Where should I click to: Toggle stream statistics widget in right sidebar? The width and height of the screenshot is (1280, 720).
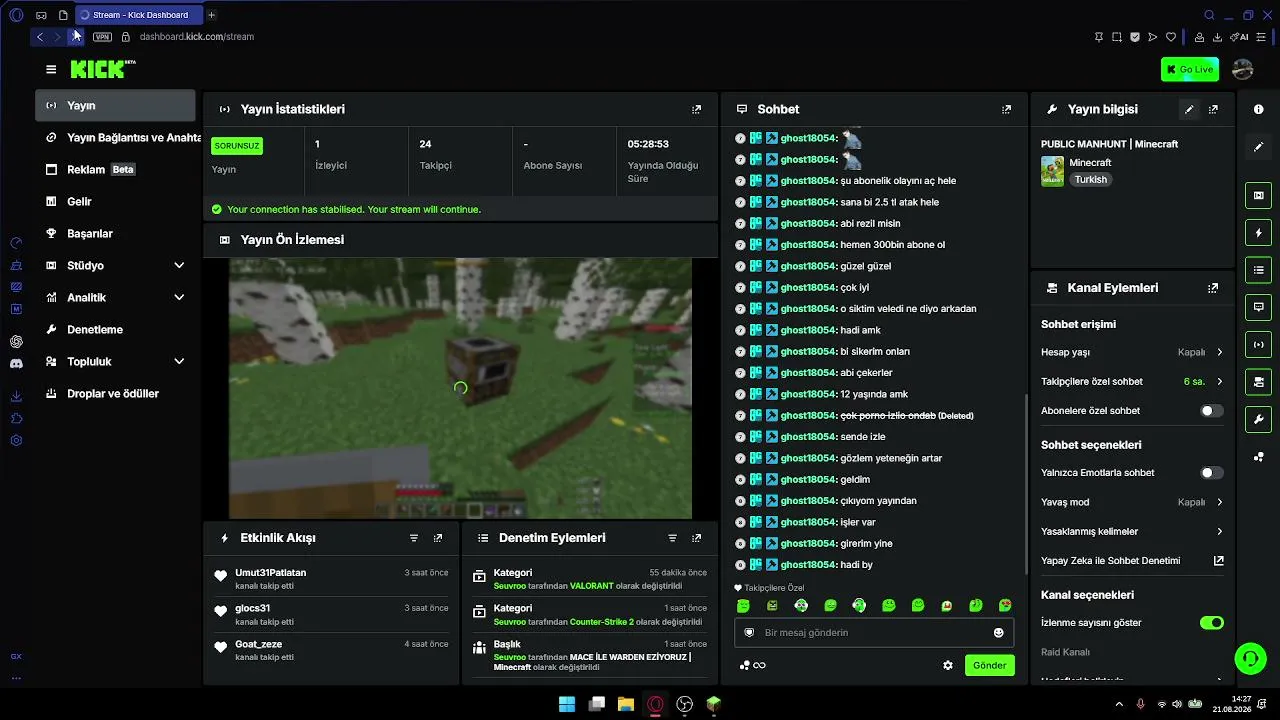tap(1259, 344)
